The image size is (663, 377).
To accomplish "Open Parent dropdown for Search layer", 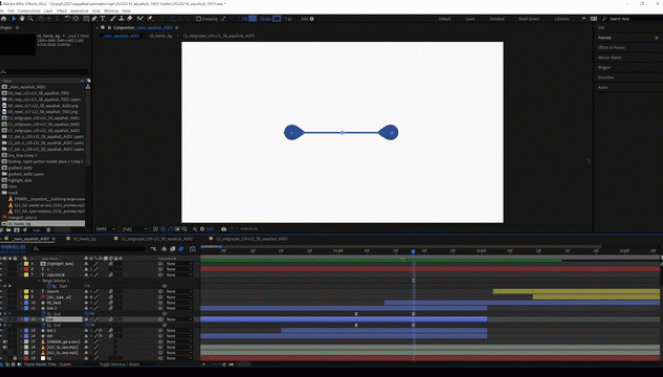I will pyautogui.click(x=179, y=291).
